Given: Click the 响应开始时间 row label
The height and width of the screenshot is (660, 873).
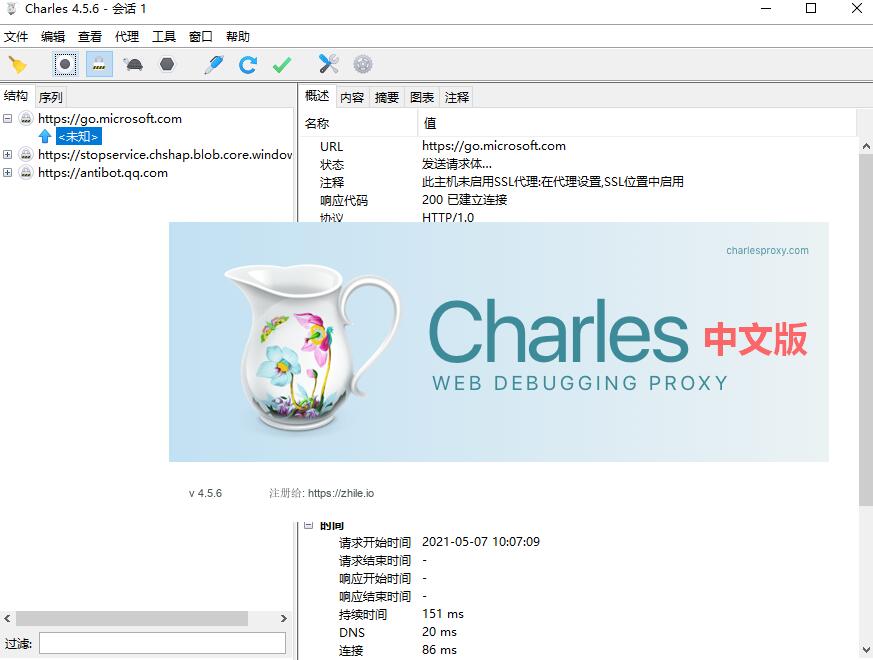Looking at the screenshot, I should (375, 579).
